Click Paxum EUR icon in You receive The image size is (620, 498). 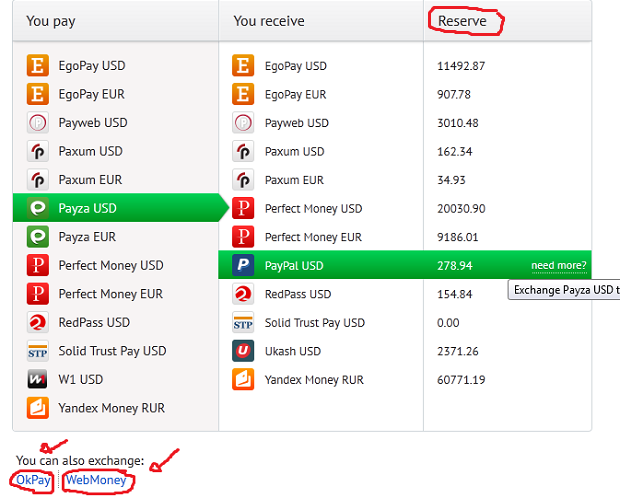point(243,180)
